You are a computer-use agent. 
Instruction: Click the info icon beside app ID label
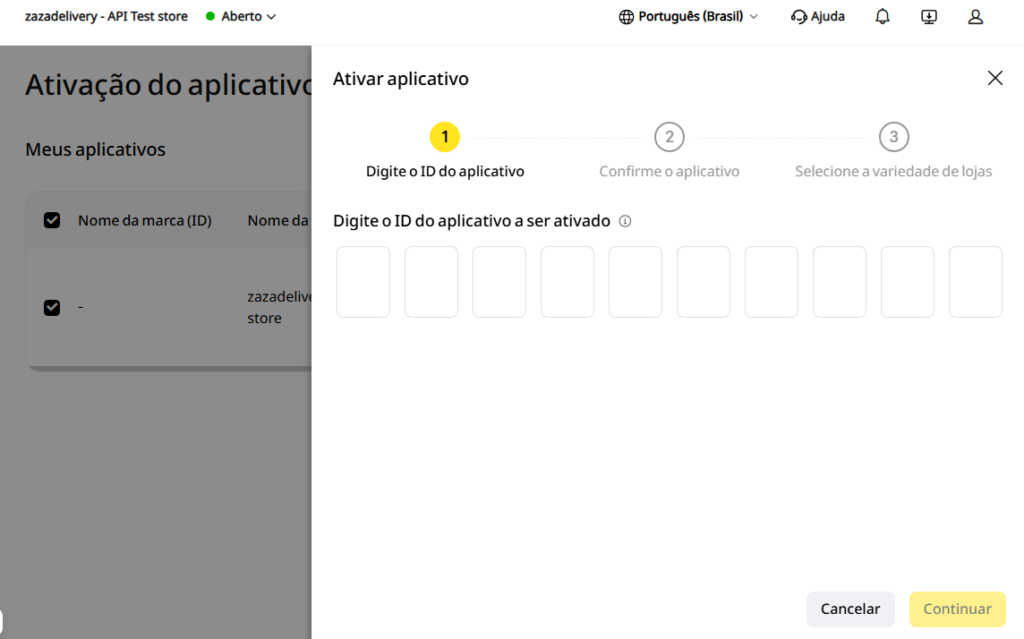[625, 221]
